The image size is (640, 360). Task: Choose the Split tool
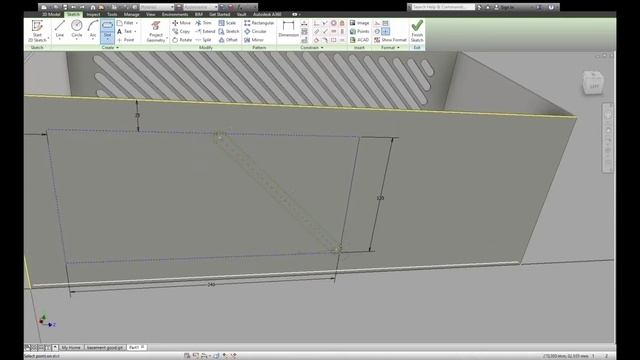(x=203, y=40)
